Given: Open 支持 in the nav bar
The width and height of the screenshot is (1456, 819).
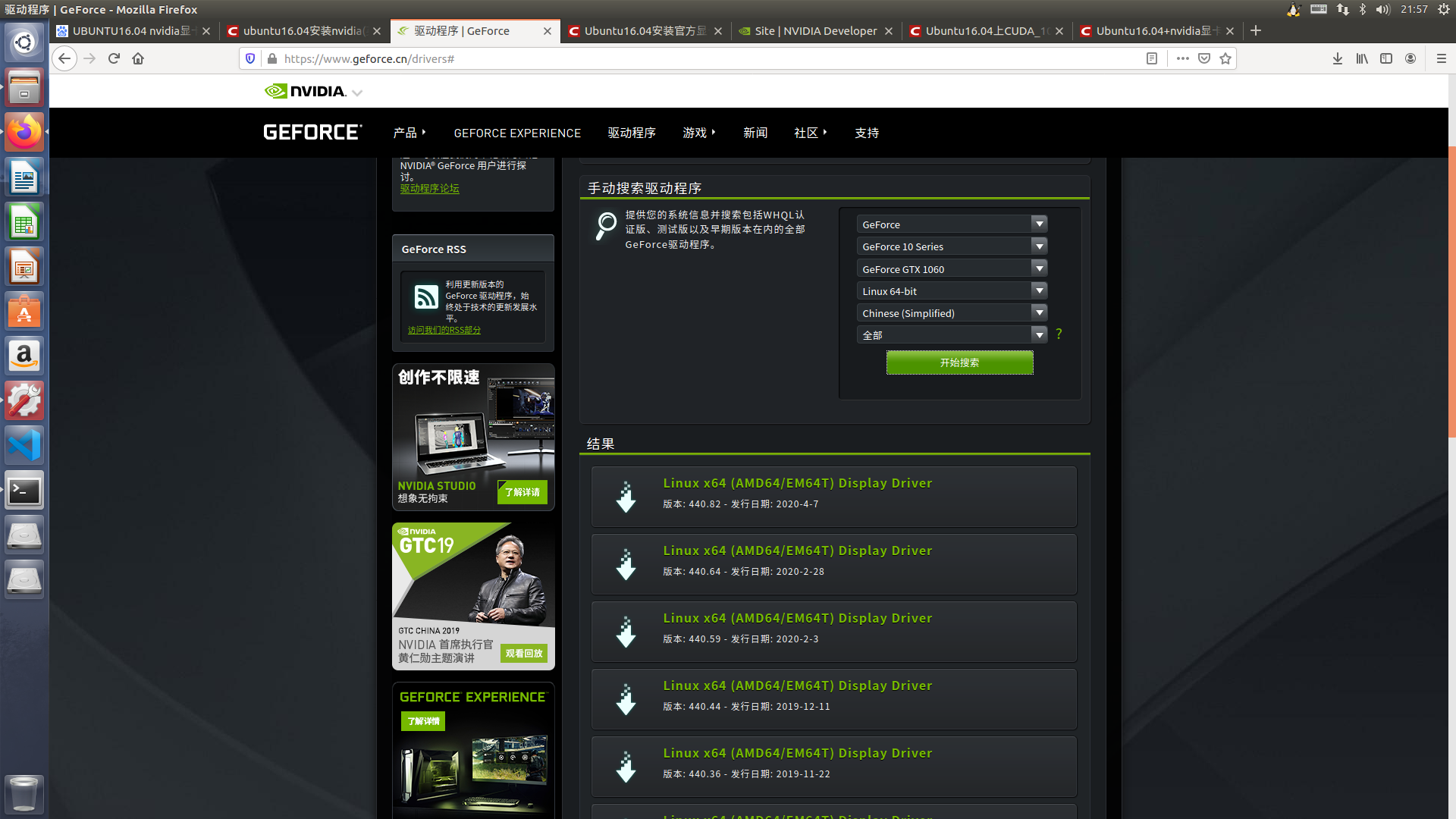Looking at the screenshot, I should (867, 133).
